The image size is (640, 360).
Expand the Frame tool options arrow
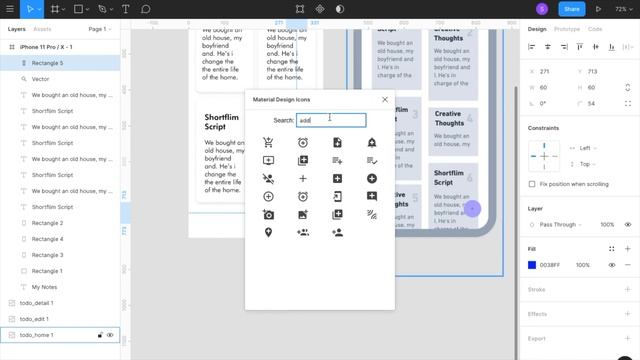click(x=64, y=9)
